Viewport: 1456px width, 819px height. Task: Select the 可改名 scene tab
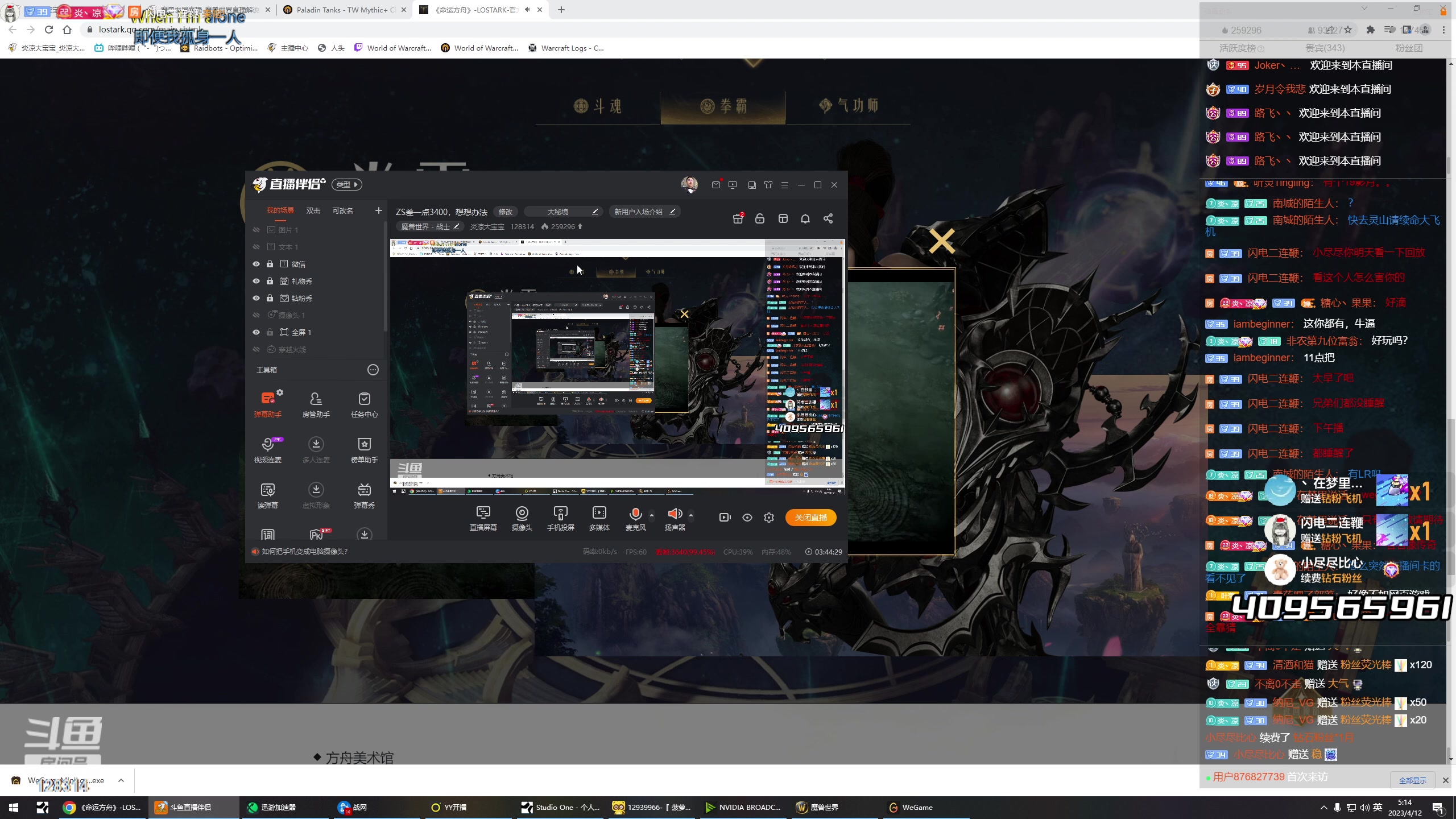coord(343,210)
